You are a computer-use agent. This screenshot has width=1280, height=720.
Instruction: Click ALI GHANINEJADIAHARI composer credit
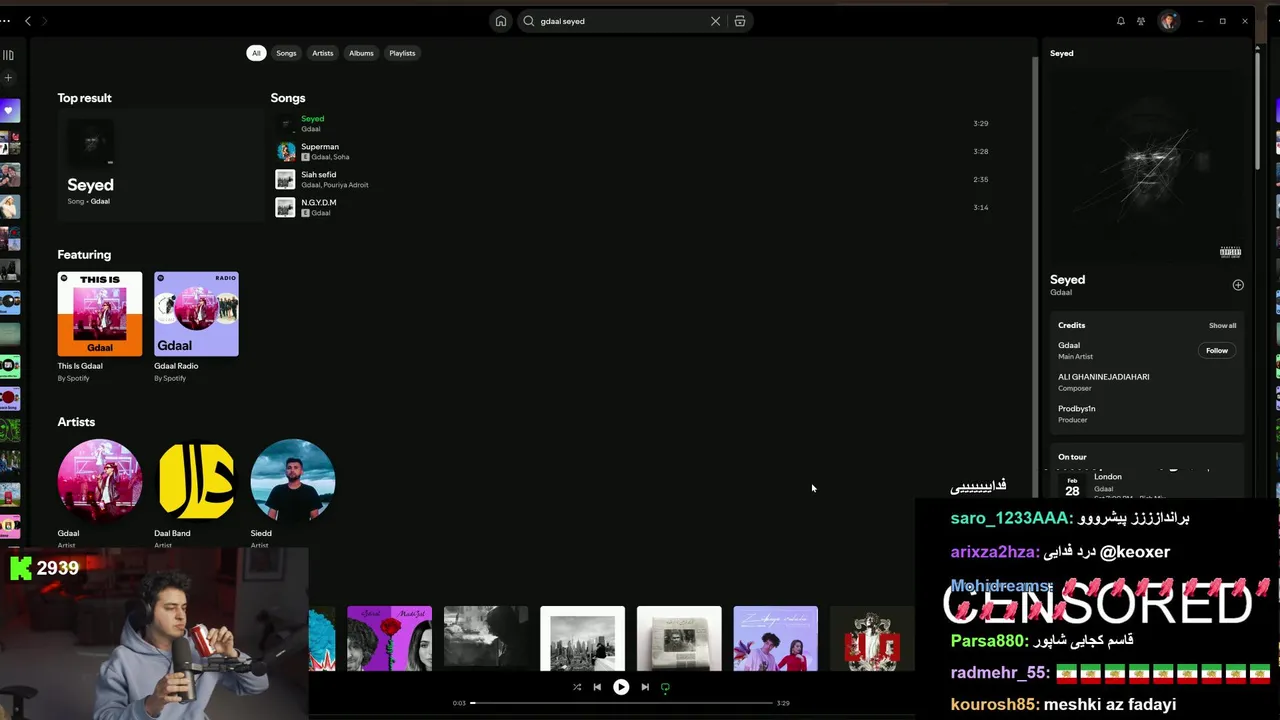tap(1103, 377)
